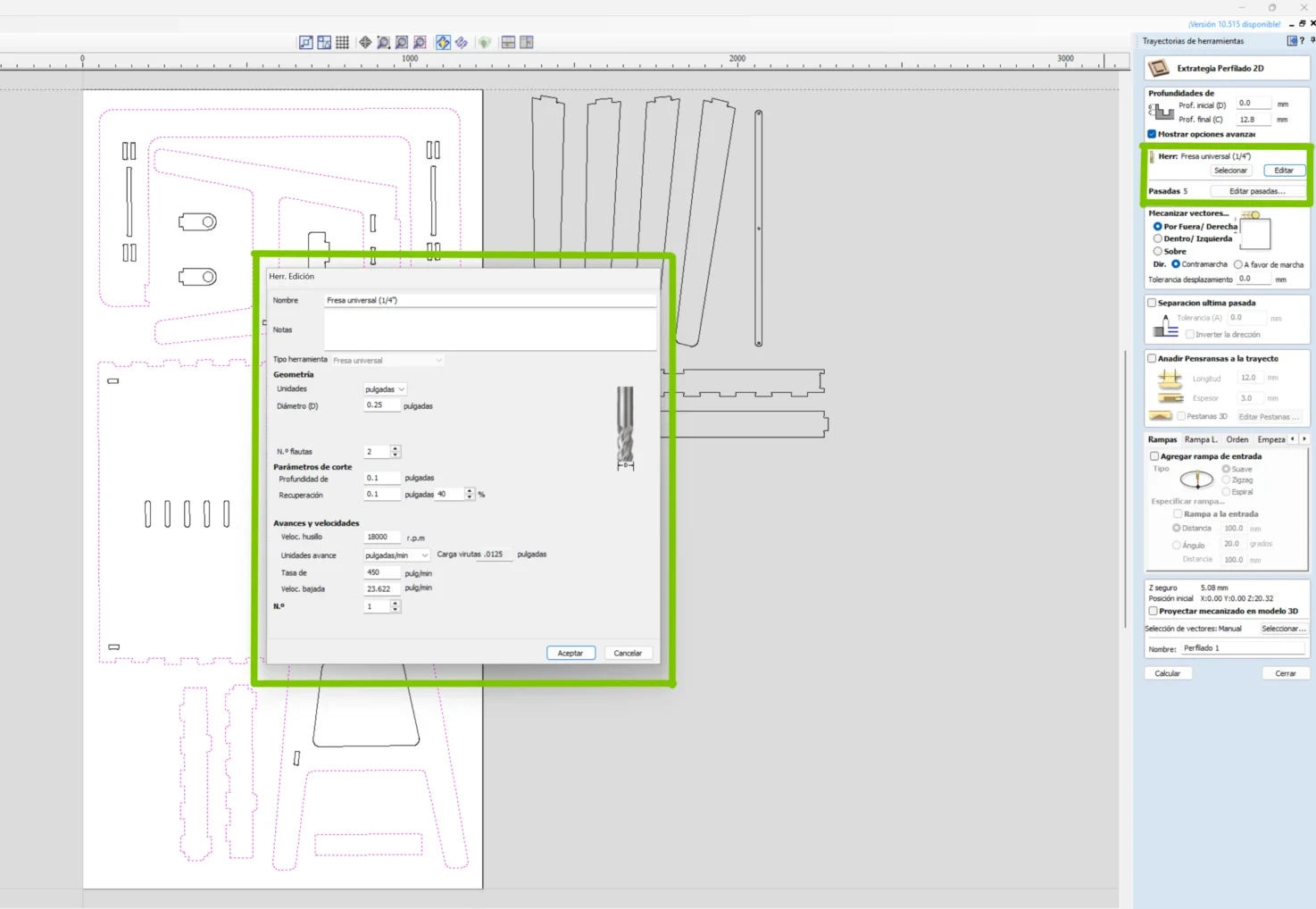
Task: Select Por Fuera/ Derecha radio option
Action: pyautogui.click(x=1157, y=227)
